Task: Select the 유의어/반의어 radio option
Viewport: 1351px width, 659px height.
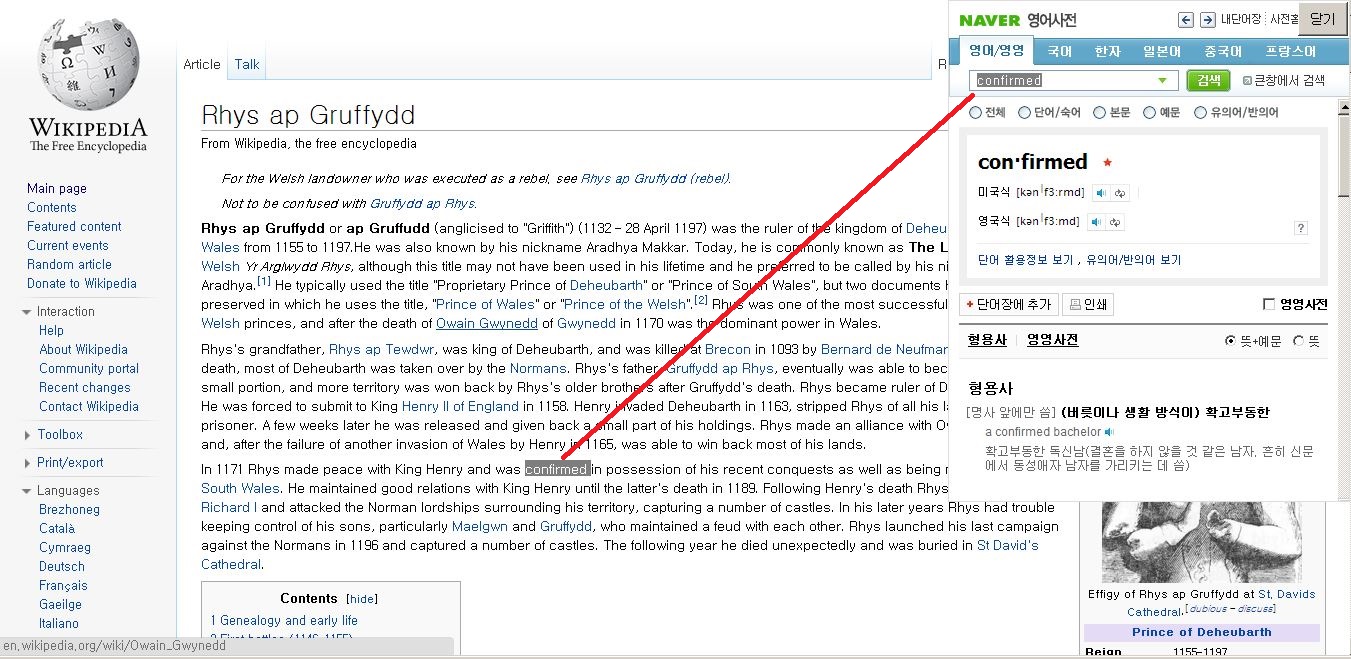Action: tap(1200, 113)
